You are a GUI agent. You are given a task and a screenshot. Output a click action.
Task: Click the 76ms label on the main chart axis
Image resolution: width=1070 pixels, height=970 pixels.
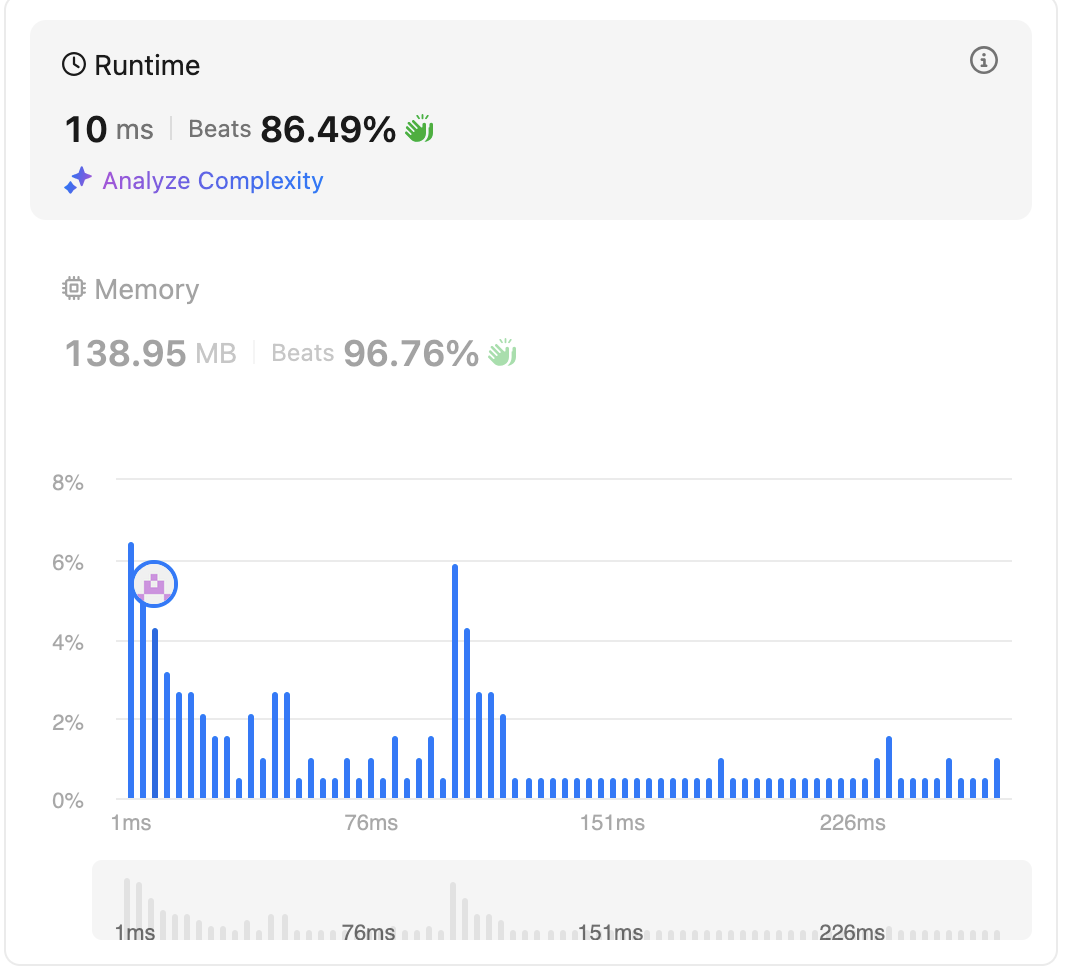(x=370, y=824)
